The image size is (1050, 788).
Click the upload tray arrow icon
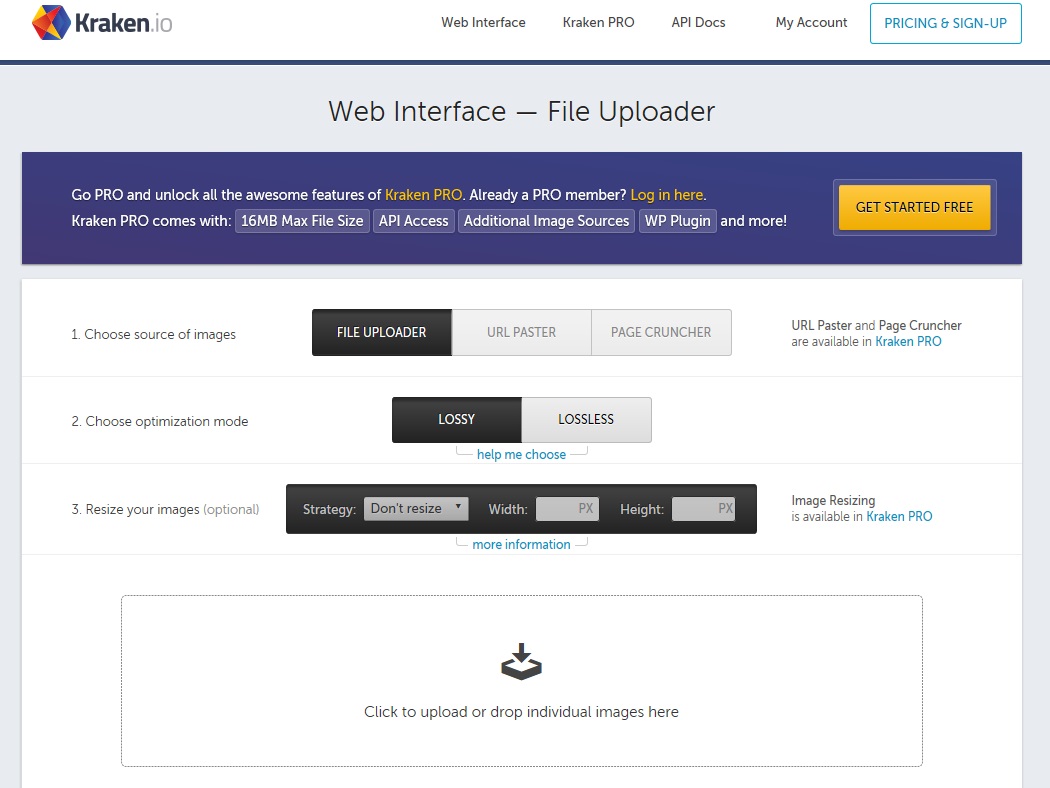tap(521, 661)
